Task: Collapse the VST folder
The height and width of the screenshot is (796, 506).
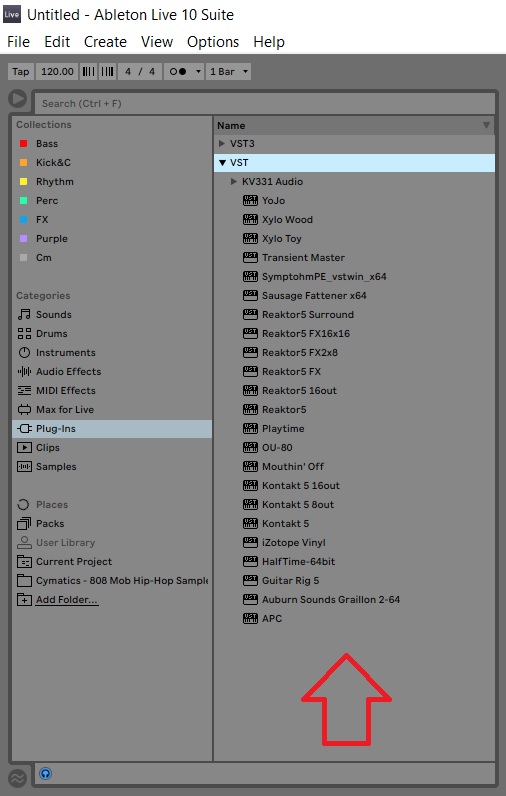Action: coord(222,163)
